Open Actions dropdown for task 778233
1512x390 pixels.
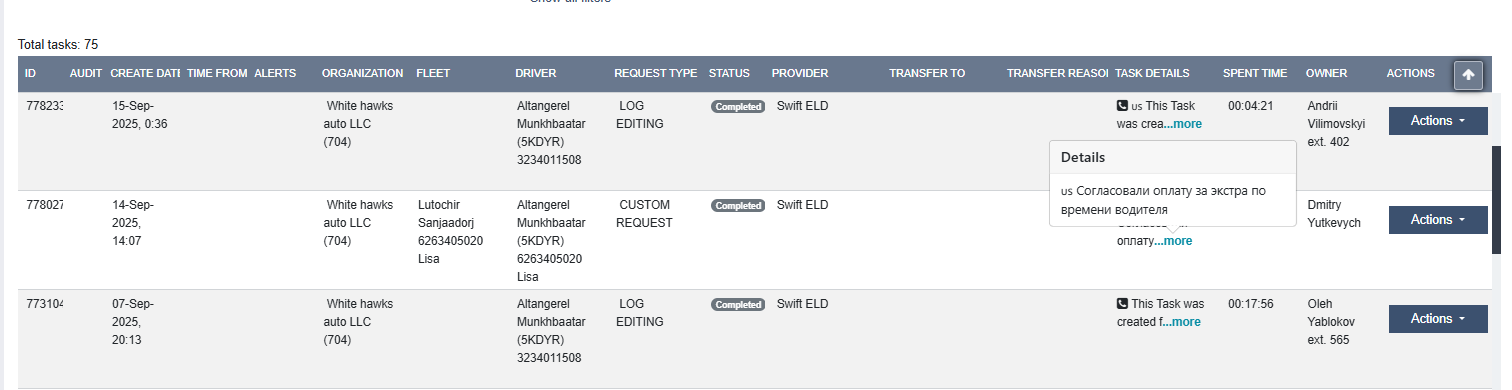coord(1438,120)
